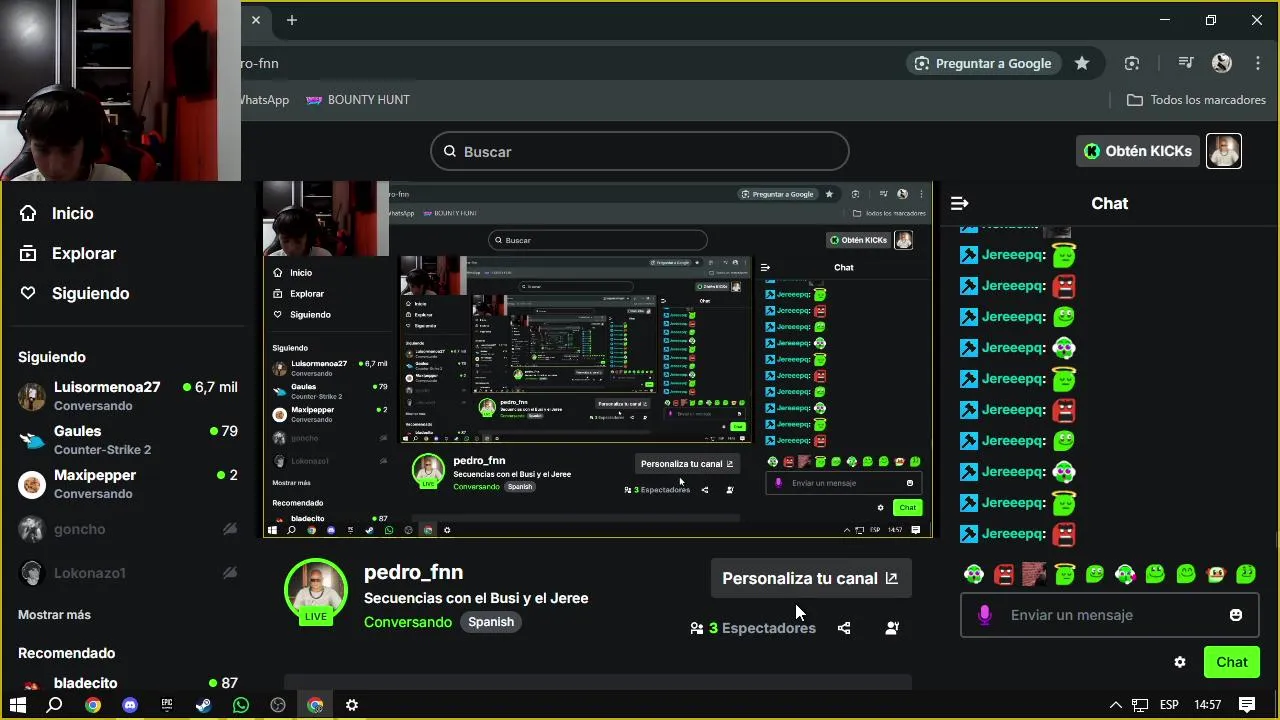1280x720 pixels.
Task: Expand followed list with Mostrar más
Action: click(54, 615)
